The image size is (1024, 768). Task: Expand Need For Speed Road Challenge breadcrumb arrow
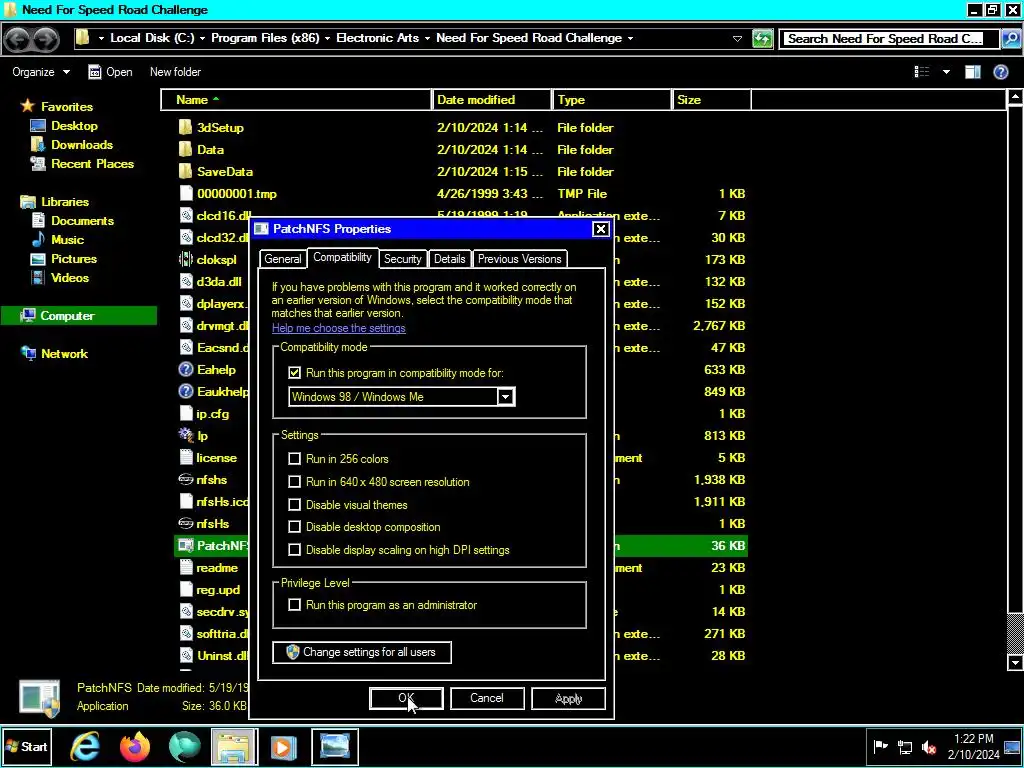pos(630,39)
